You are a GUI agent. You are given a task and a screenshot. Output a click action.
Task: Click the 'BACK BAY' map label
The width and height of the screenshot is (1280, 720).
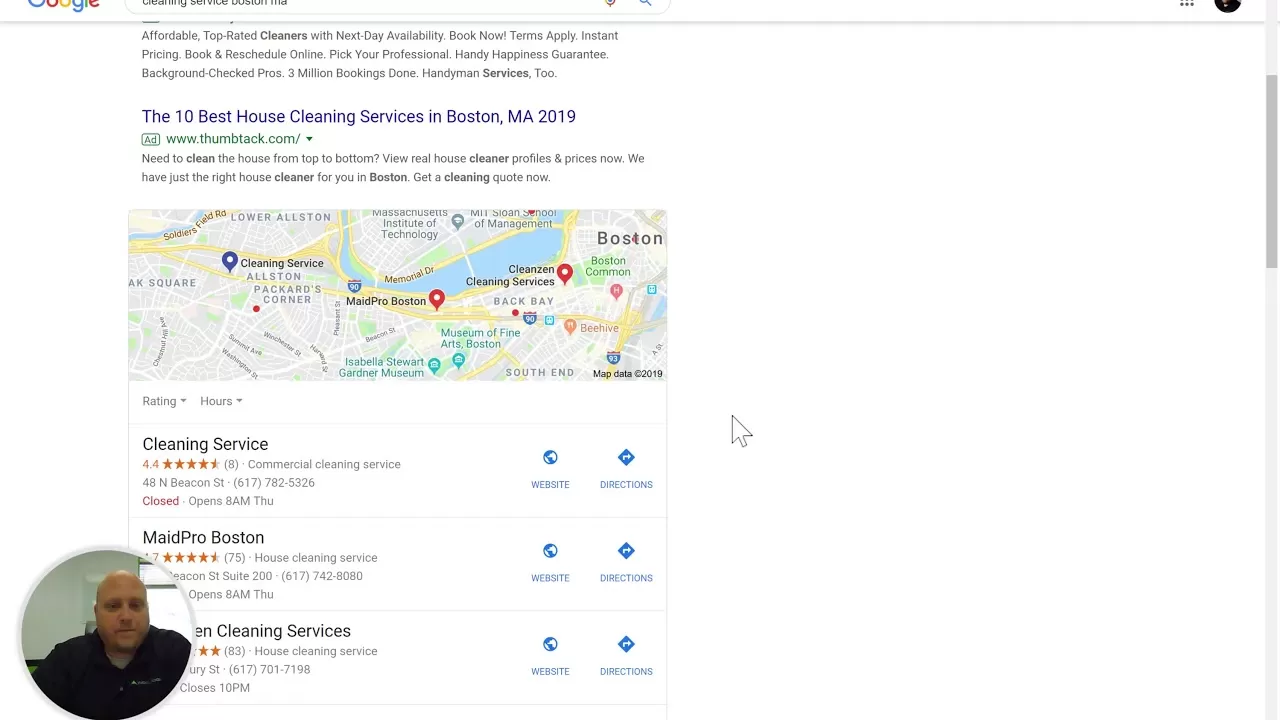[523, 301]
